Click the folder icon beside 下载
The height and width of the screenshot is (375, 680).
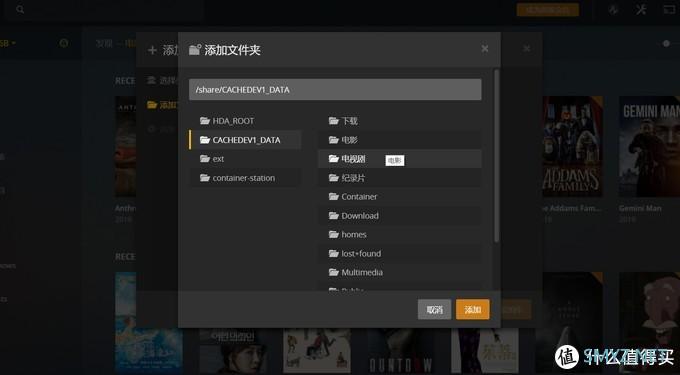pos(333,121)
